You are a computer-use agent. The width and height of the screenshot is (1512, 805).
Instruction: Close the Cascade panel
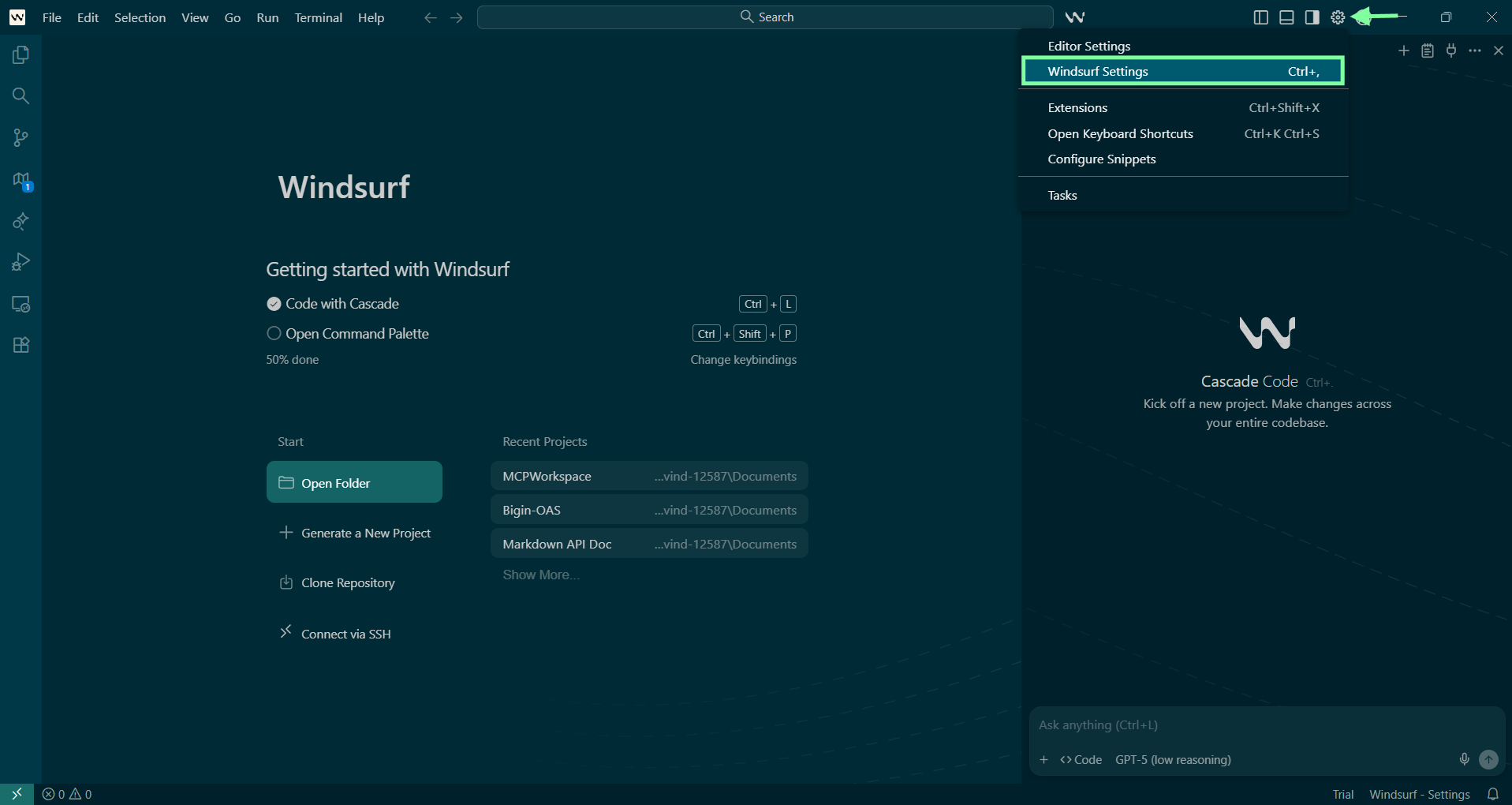coord(1499,51)
